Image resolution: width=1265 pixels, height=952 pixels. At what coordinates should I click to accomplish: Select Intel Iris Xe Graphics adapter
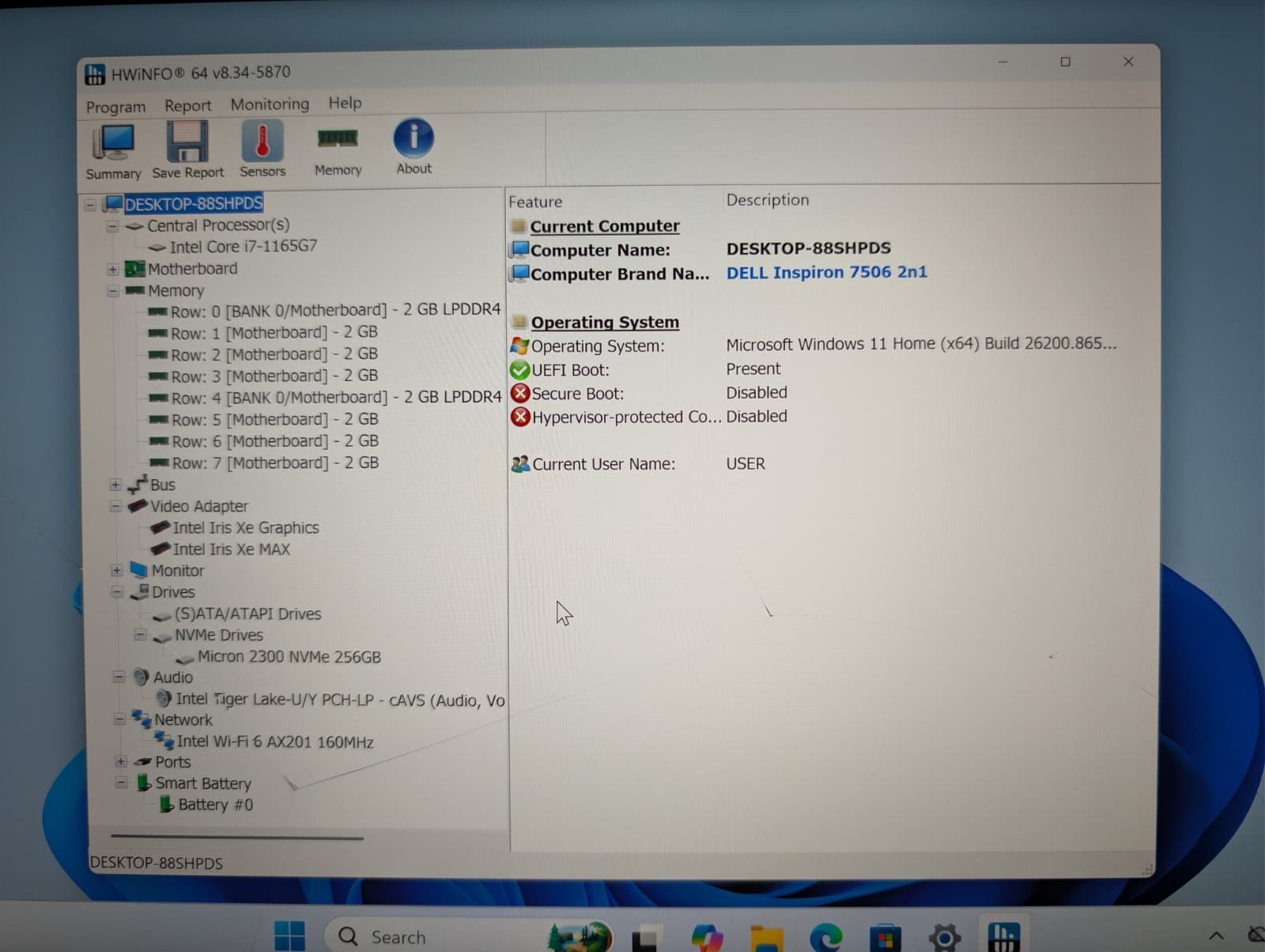[246, 527]
